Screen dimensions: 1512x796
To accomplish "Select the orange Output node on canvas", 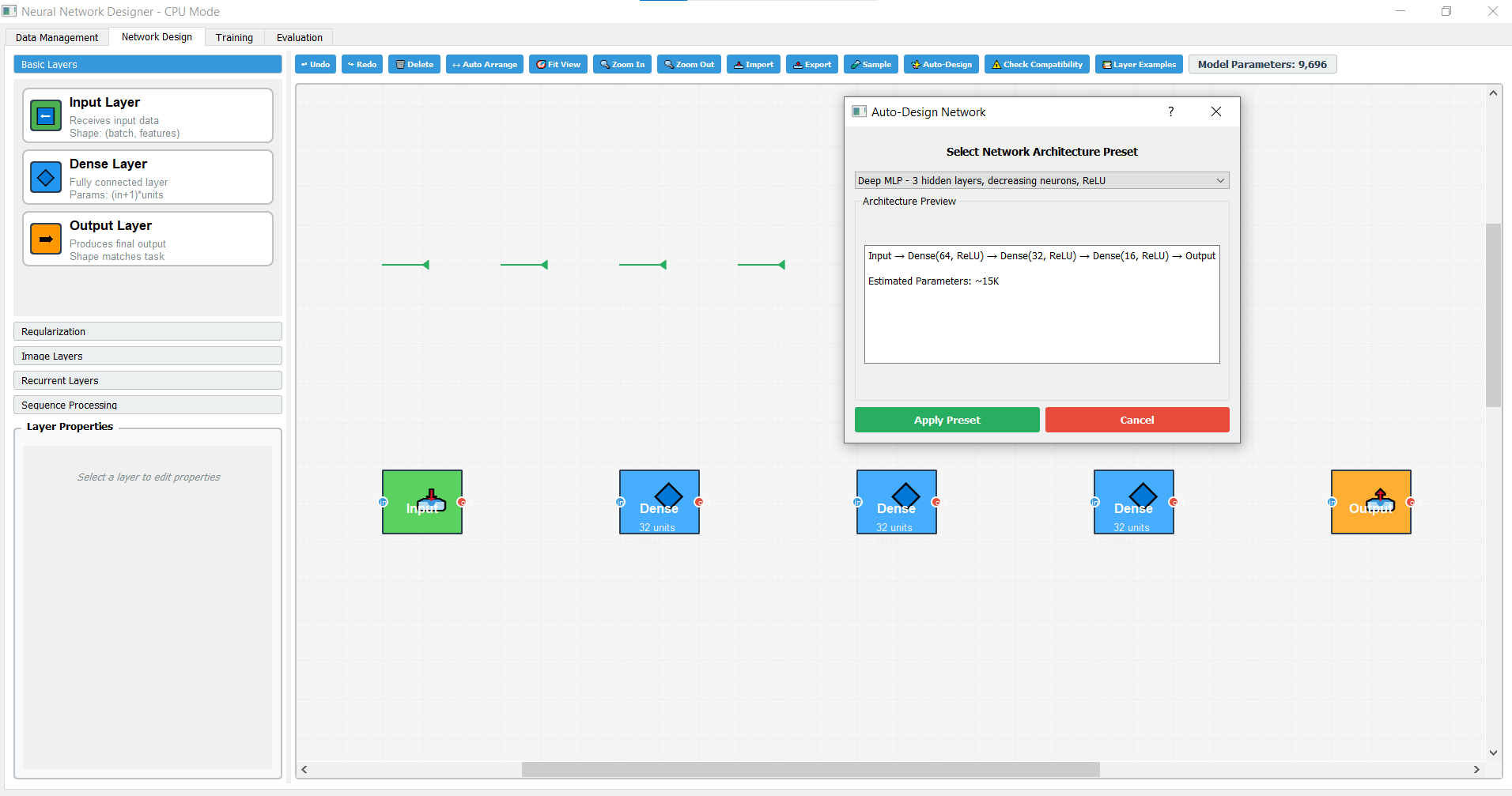I will [x=1371, y=502].
